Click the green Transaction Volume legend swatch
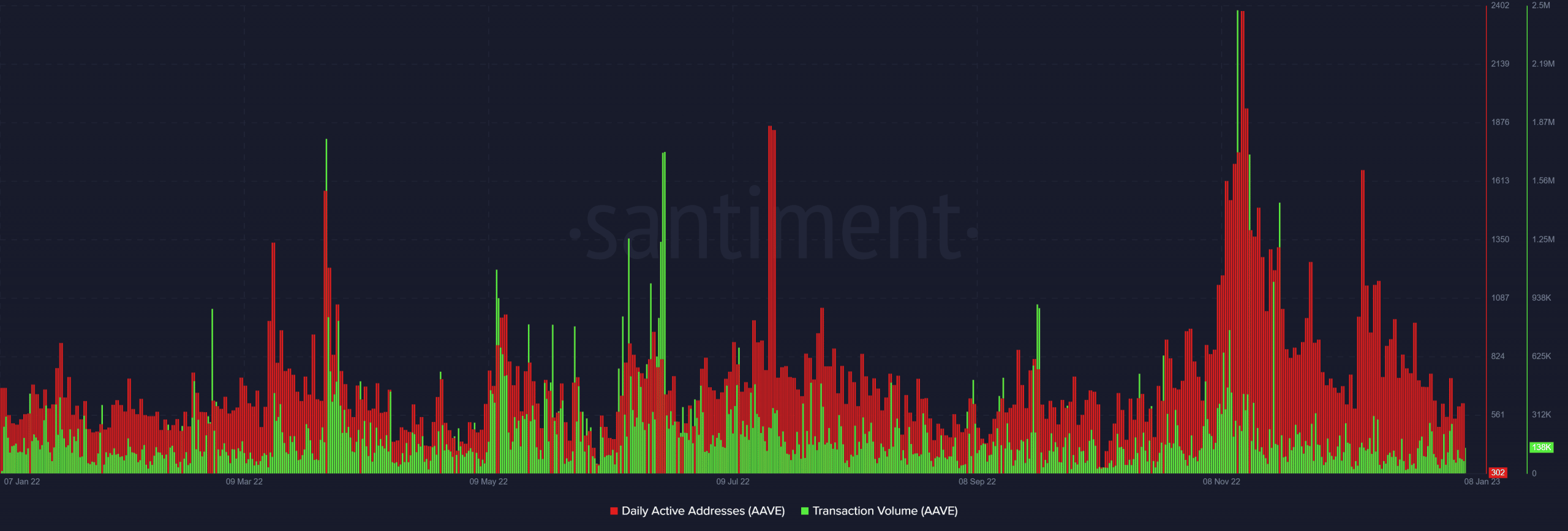The width and height of the screenshot is (1568, 531). (x=805, y=511)
